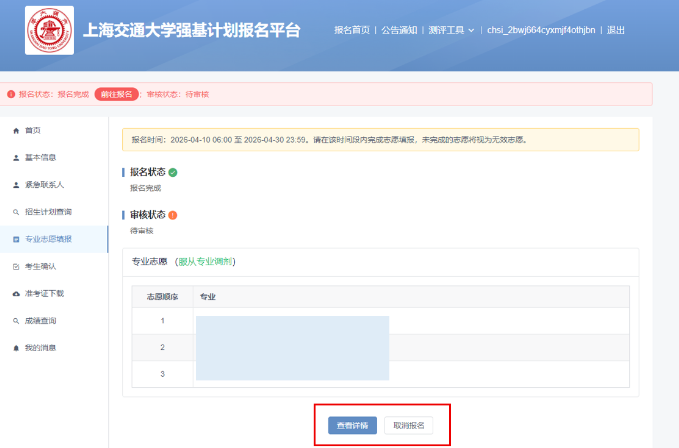Image resolution: width=679 pixels, height=448 pixels.
Task: Click the red 前往报名 button
Action: [116, 94]
